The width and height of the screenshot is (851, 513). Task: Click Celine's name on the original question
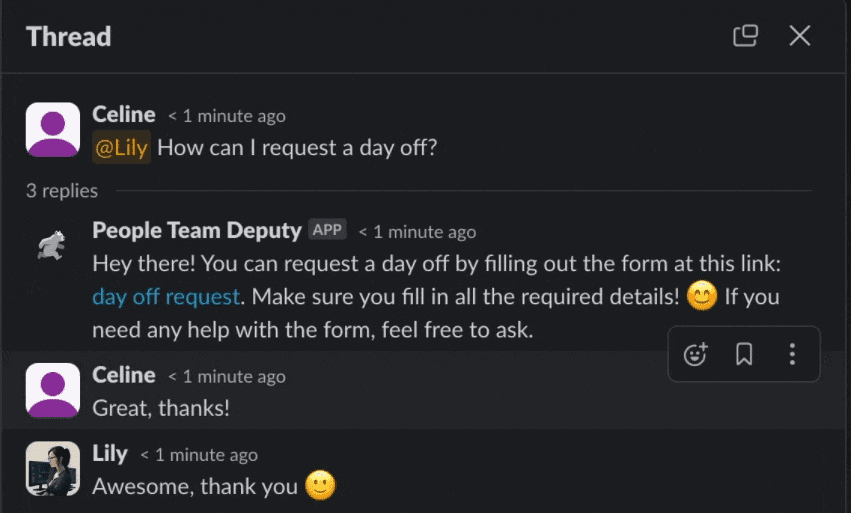[x=124, y=115]
